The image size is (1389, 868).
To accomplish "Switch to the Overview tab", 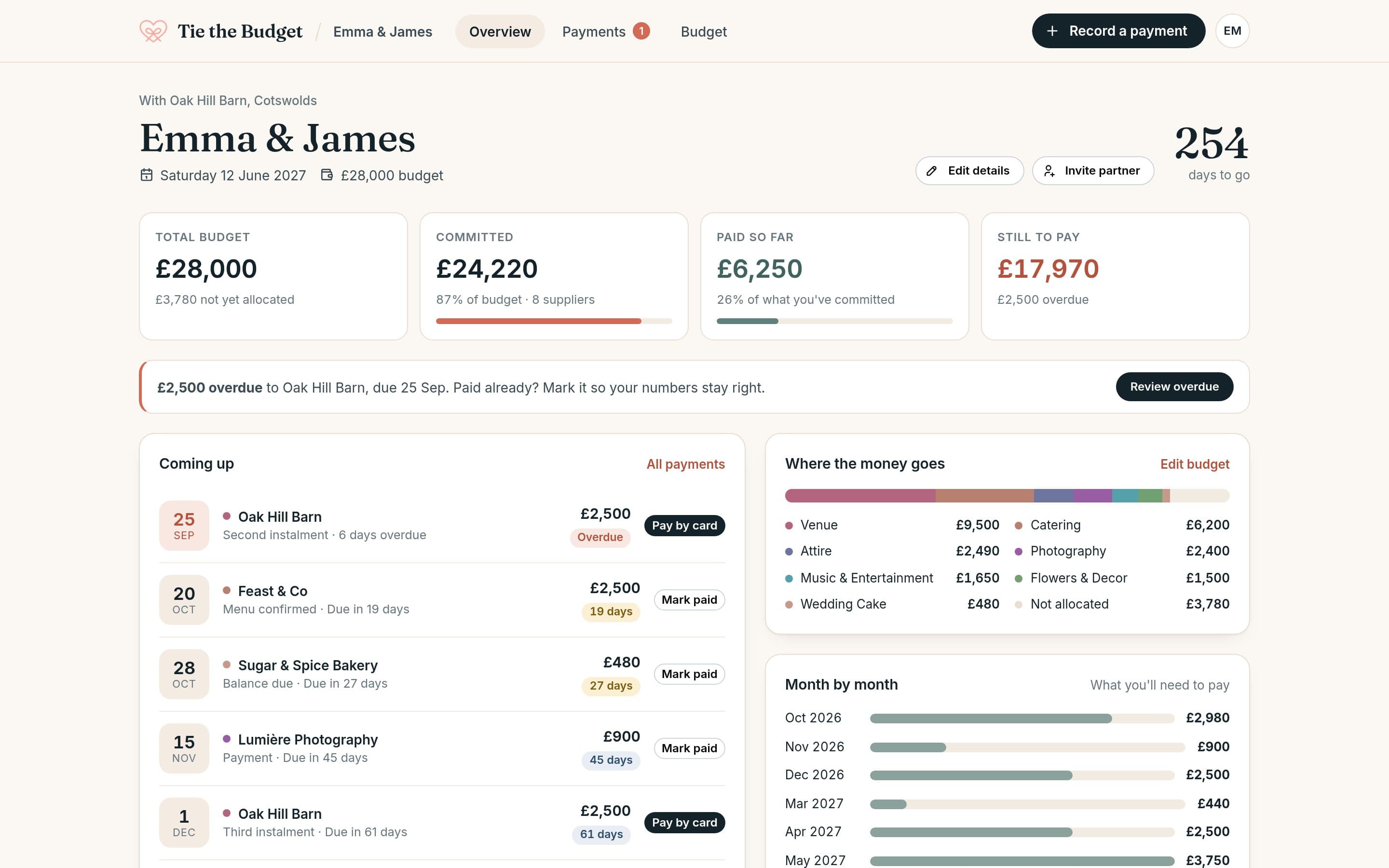I will pyautogui.click(x=499, y=31).
